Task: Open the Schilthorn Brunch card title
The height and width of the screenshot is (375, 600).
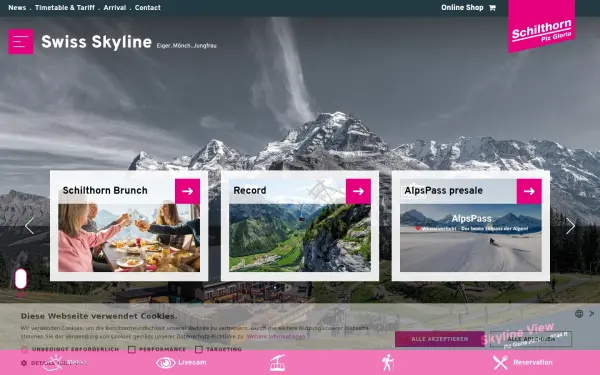Action: point(105,191)
